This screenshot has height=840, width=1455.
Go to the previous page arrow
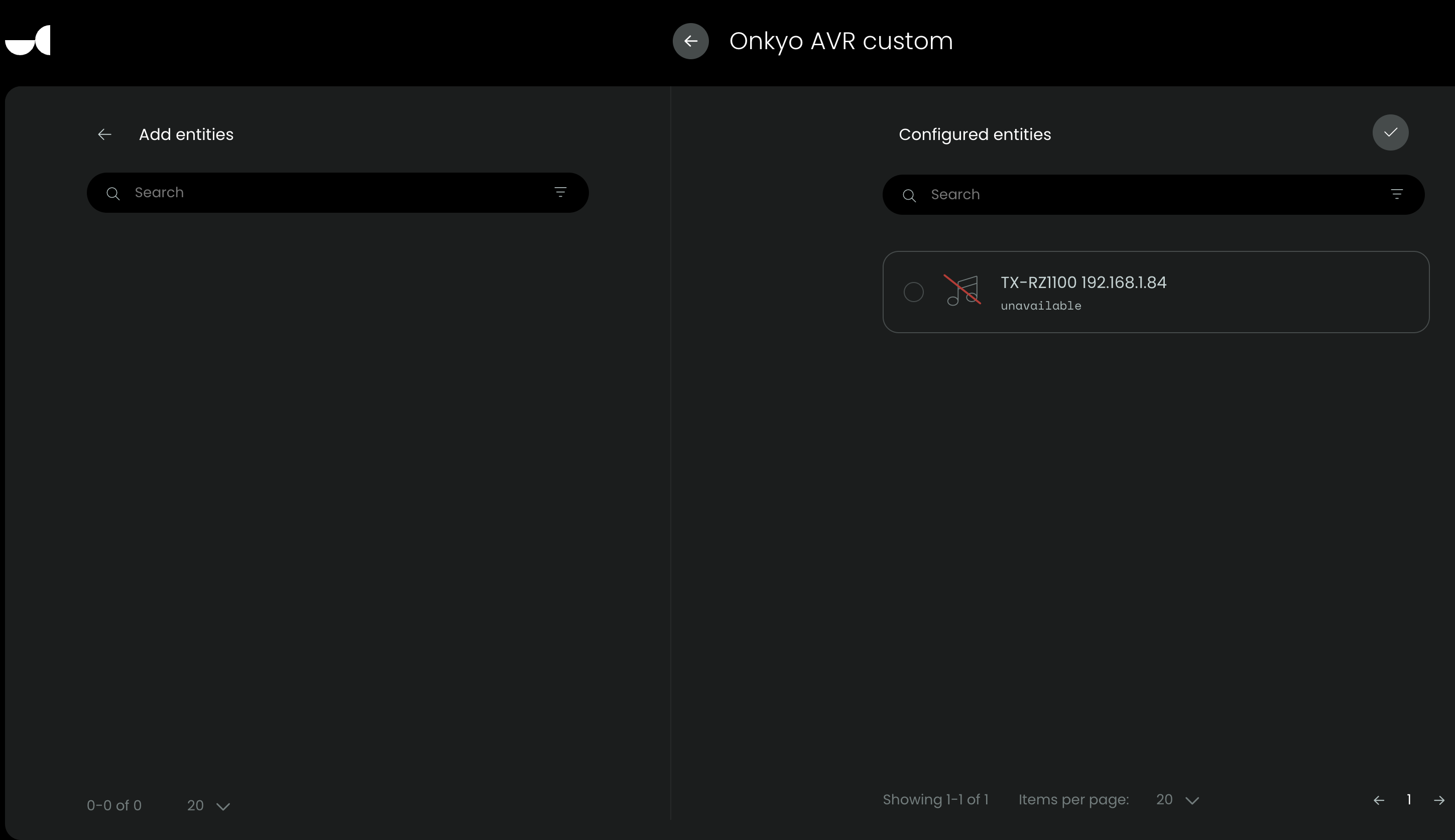tap(1379, 800)
